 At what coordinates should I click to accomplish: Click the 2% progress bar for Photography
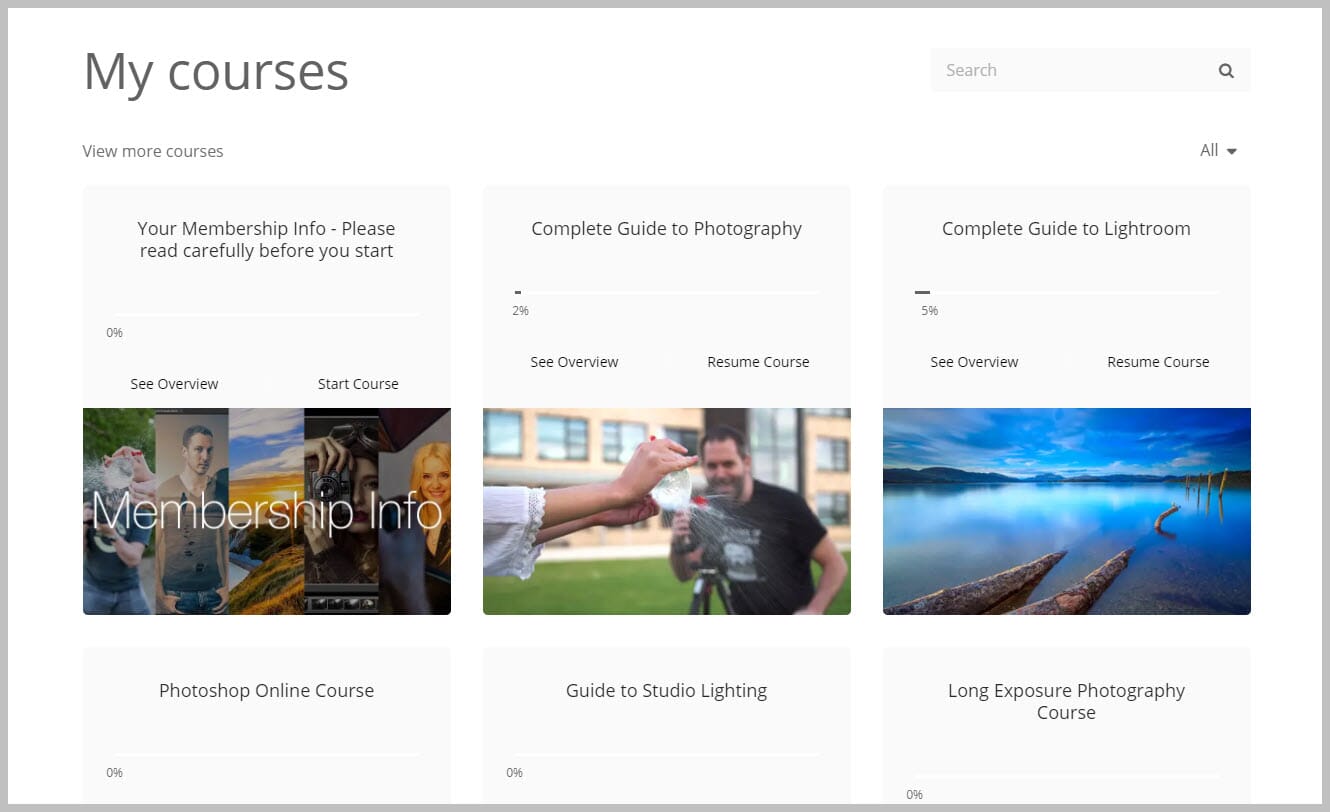(x=667, y=292)
